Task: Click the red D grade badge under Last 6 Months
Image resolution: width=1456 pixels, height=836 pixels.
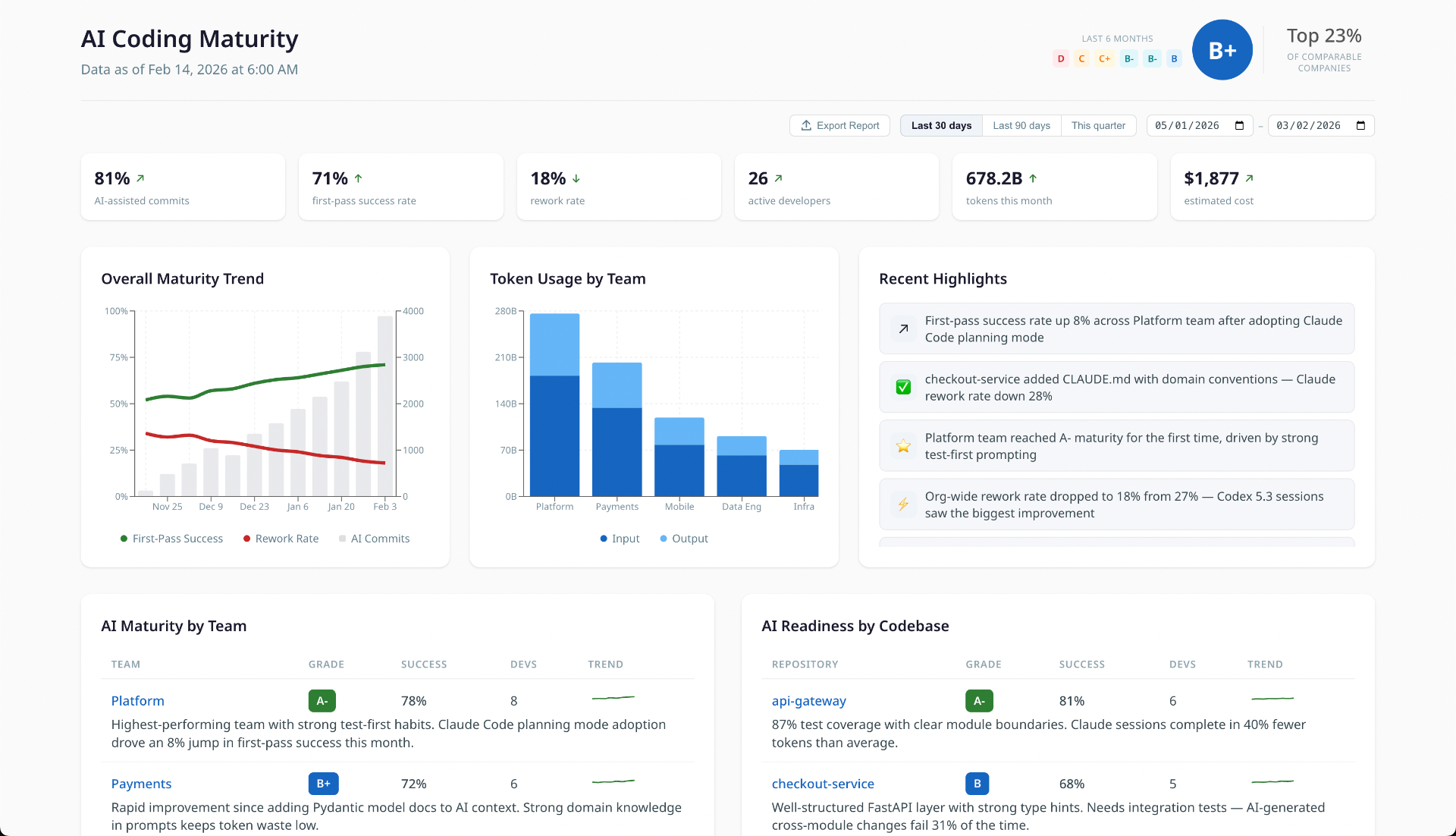Action: [x=1060, y=58]
